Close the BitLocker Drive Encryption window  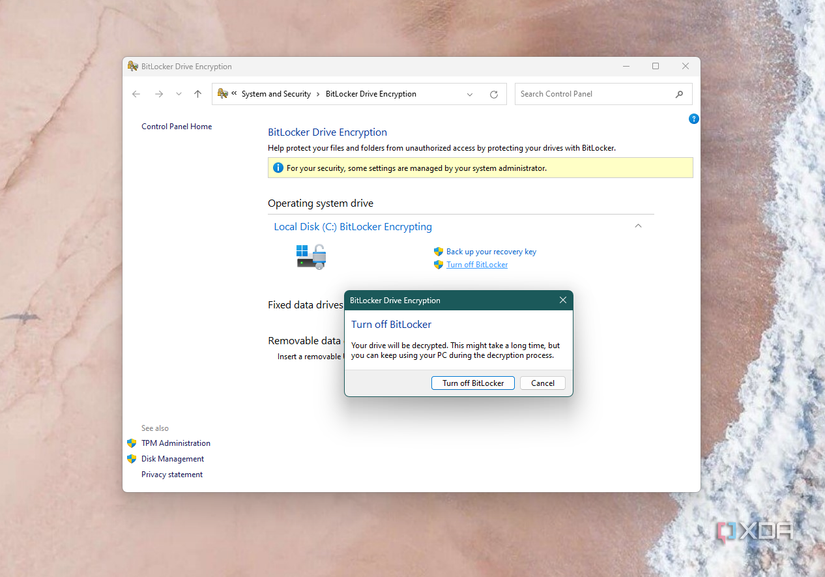[x=685, y=66]
